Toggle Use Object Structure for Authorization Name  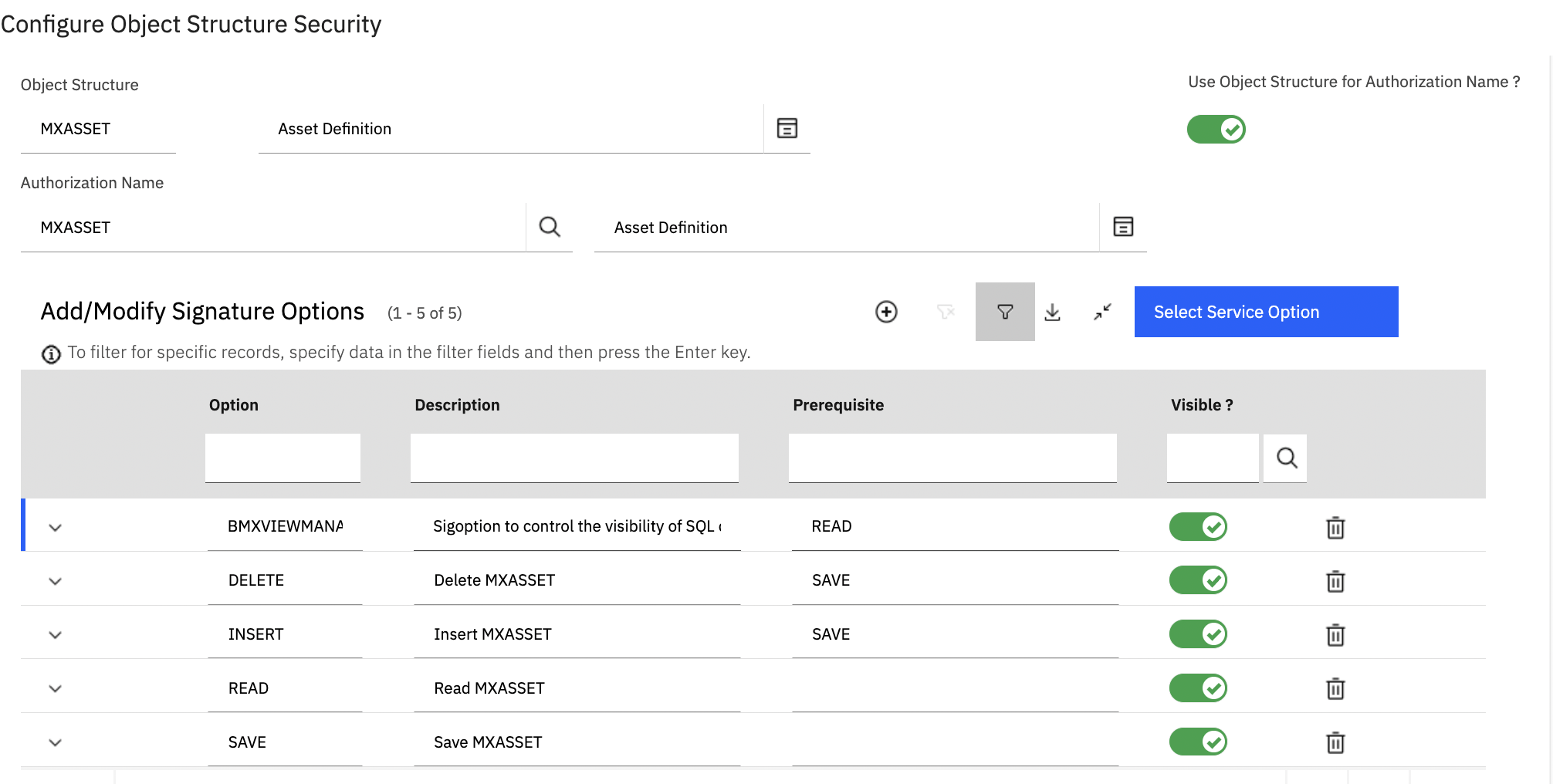point(1216,129)
